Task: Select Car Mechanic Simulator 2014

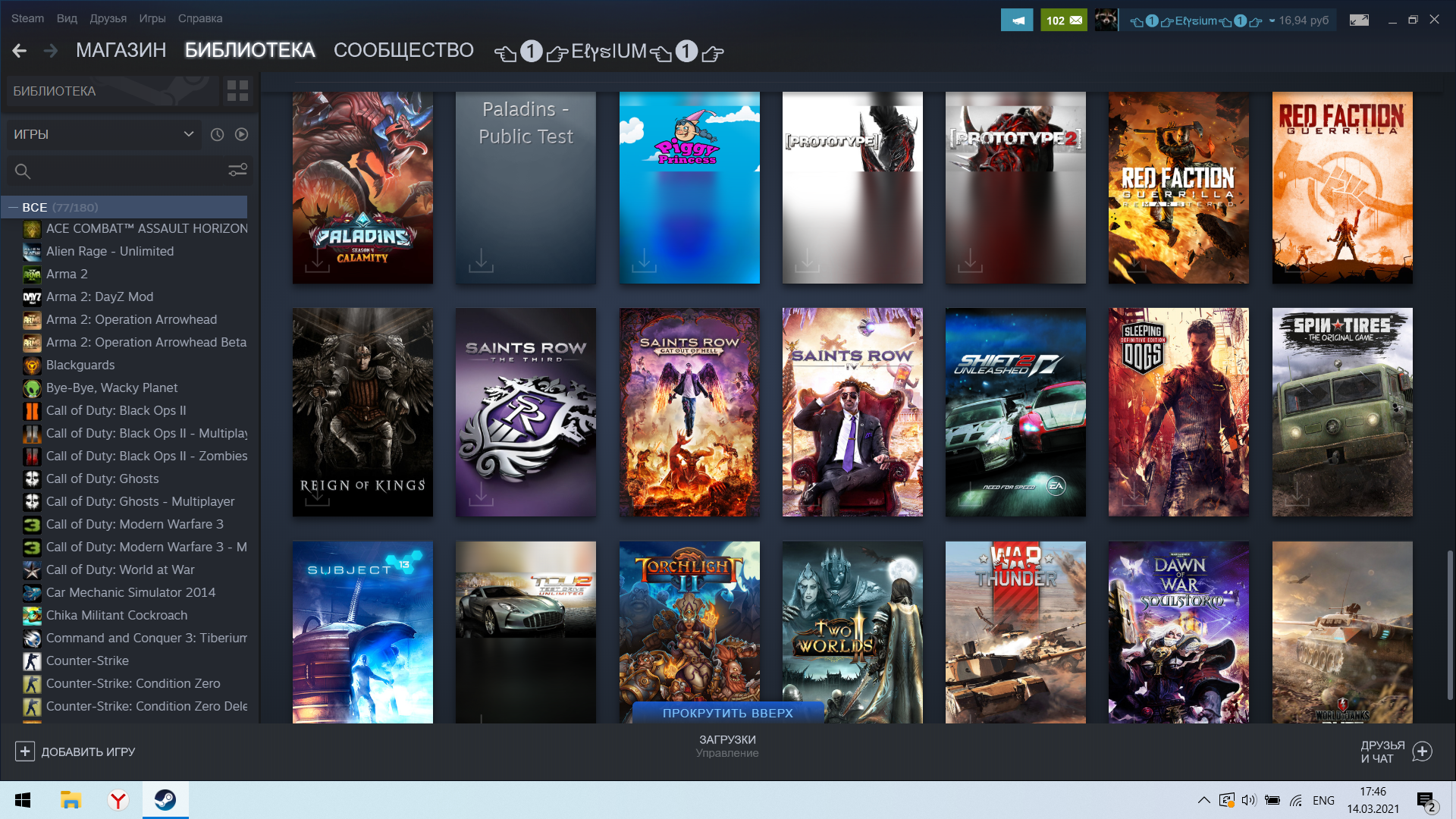Action: pyautogui.click(x=130, y=592)
